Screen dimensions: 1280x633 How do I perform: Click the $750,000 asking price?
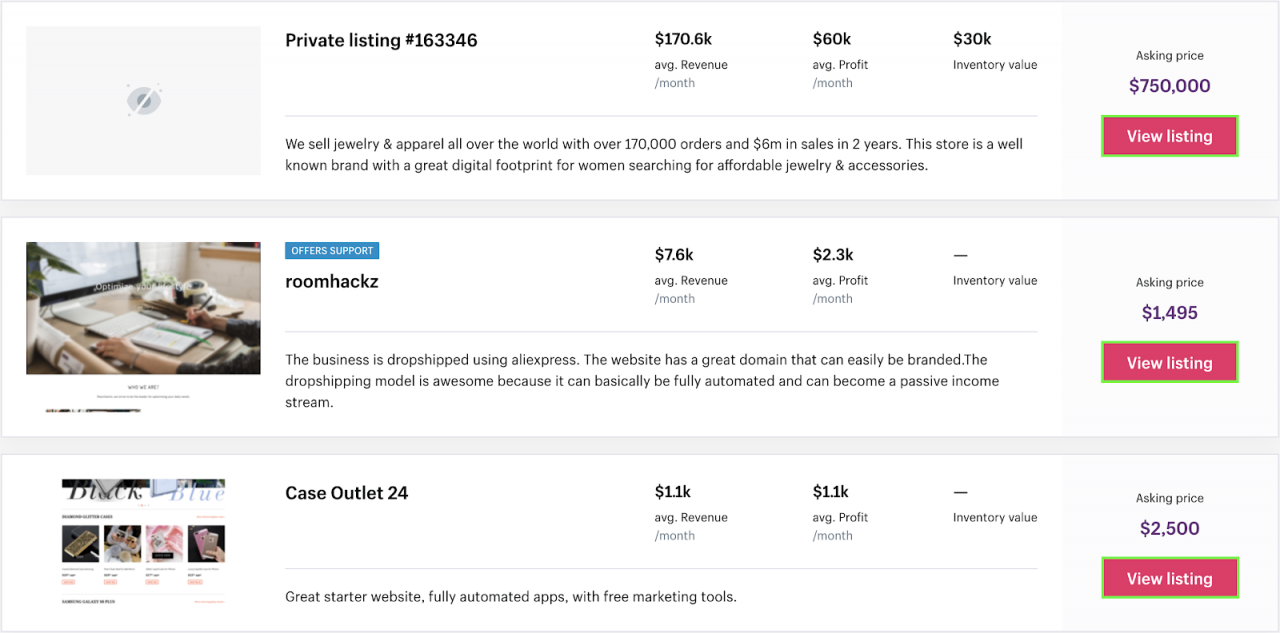[1169, 86]
